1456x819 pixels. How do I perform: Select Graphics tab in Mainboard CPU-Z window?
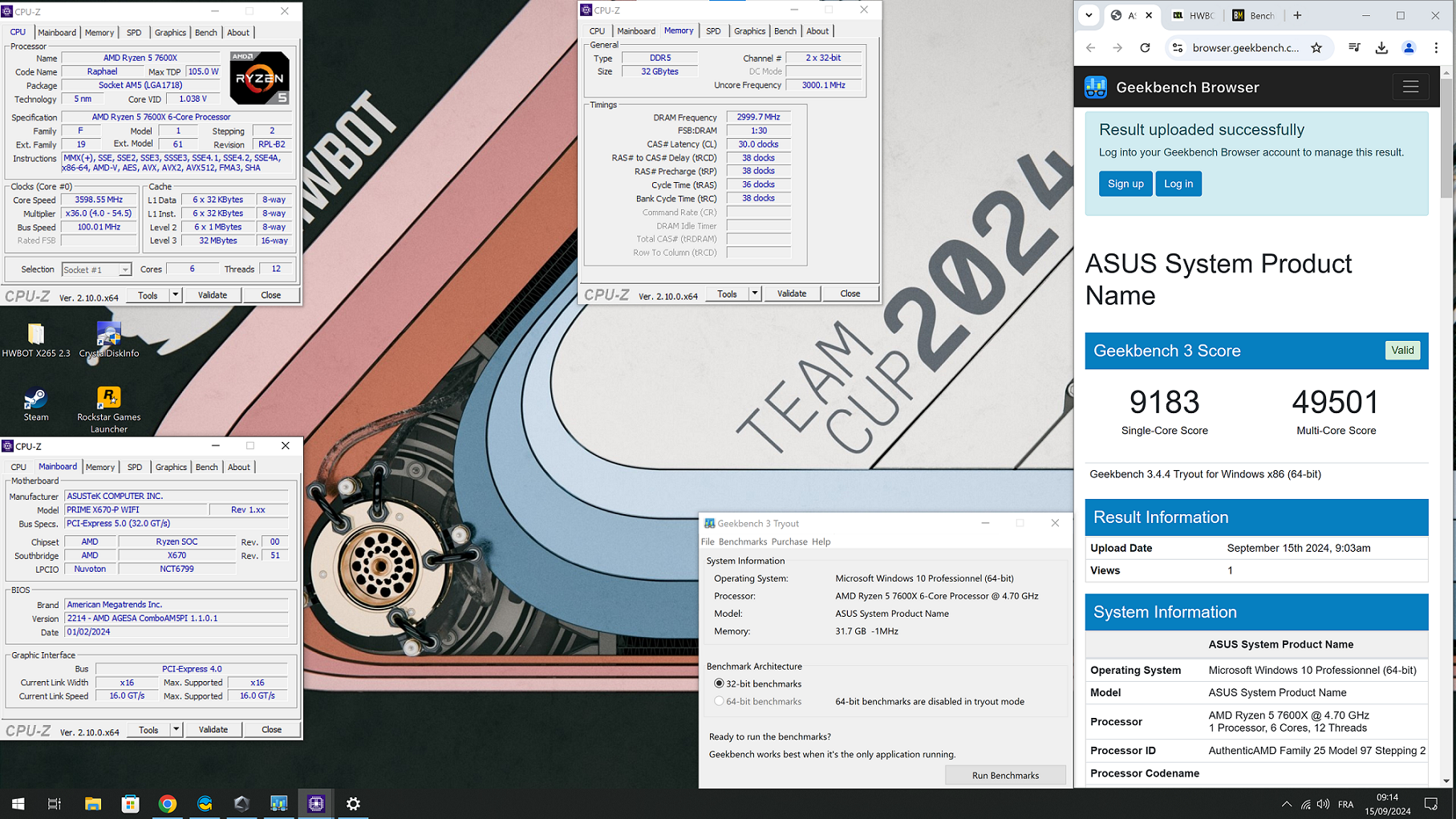[171, 467]
